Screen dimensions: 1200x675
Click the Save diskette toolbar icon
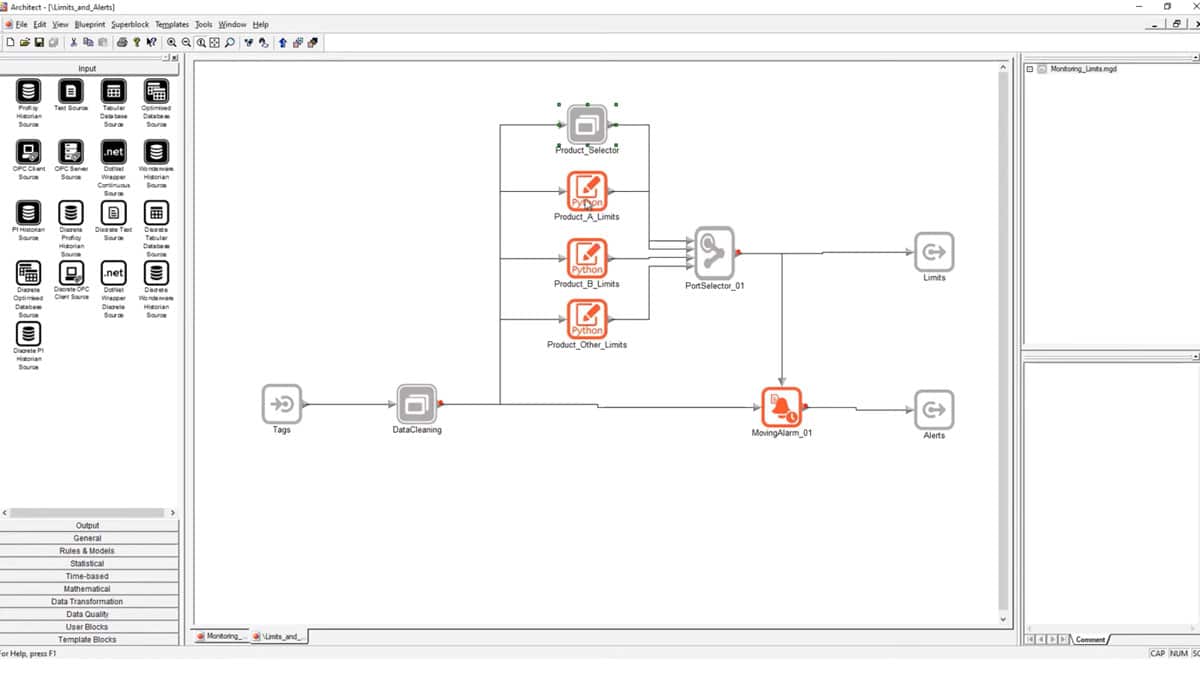(39, 43)
